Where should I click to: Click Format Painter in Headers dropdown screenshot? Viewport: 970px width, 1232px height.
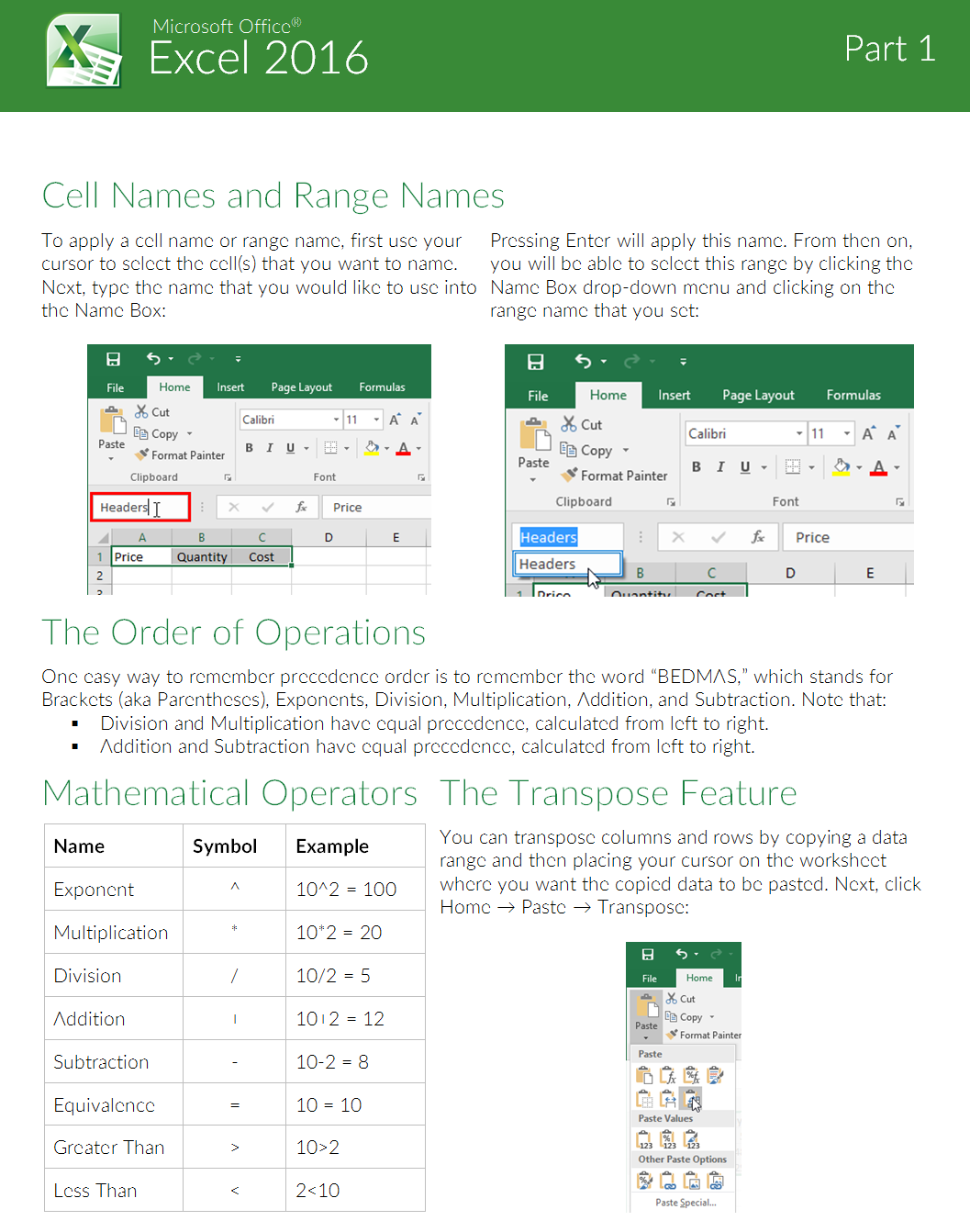(614, 476)
